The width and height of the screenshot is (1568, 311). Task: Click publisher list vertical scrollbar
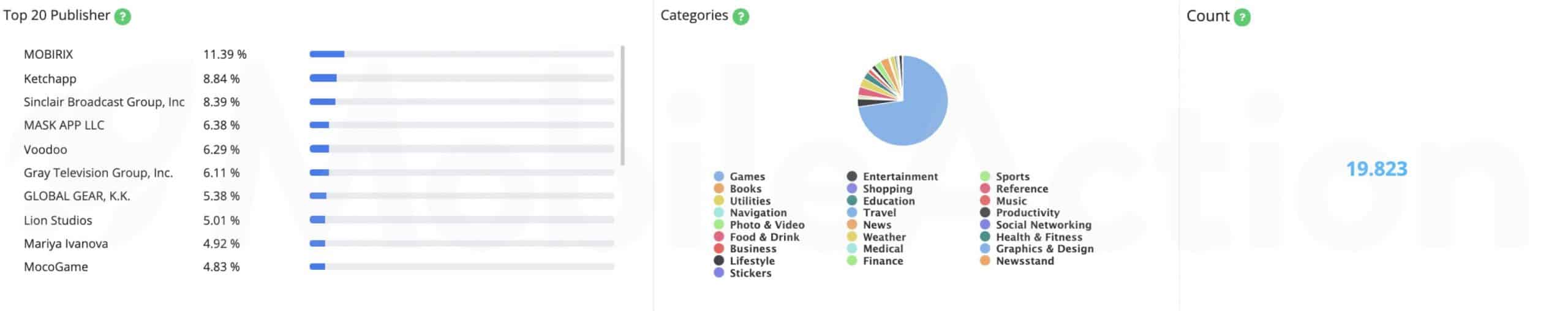coord(623,105)
